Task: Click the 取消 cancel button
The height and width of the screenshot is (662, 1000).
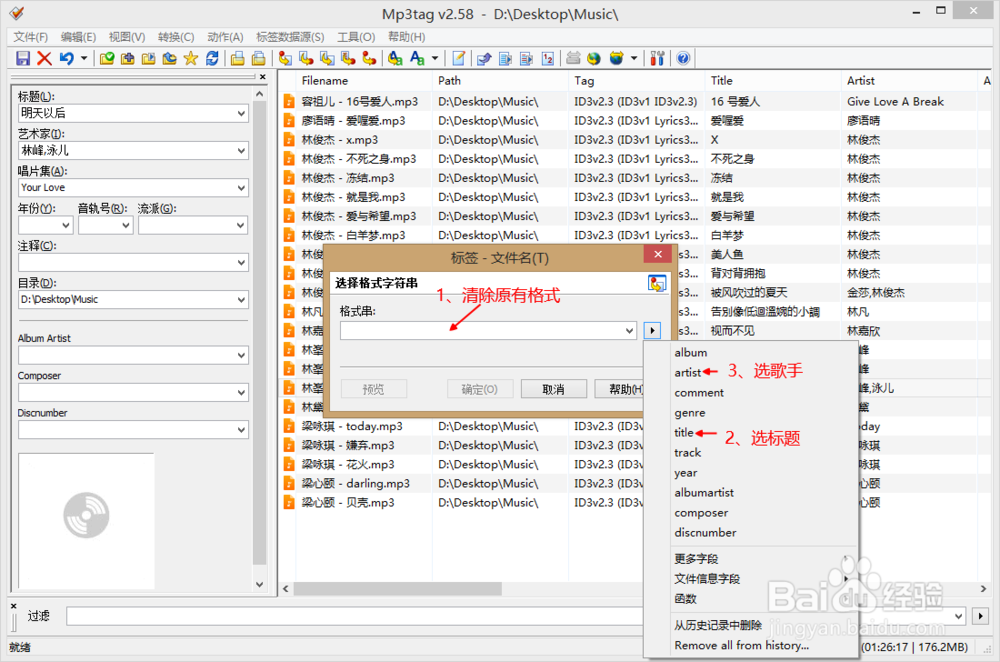Action: [554, 389]
